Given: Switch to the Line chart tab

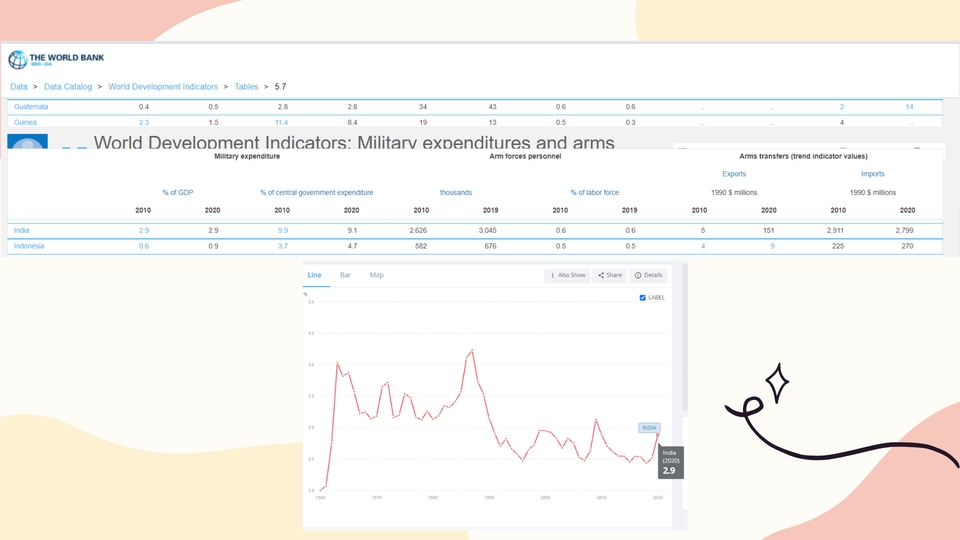Looking at the screenshot, I should tap(314, 276).
